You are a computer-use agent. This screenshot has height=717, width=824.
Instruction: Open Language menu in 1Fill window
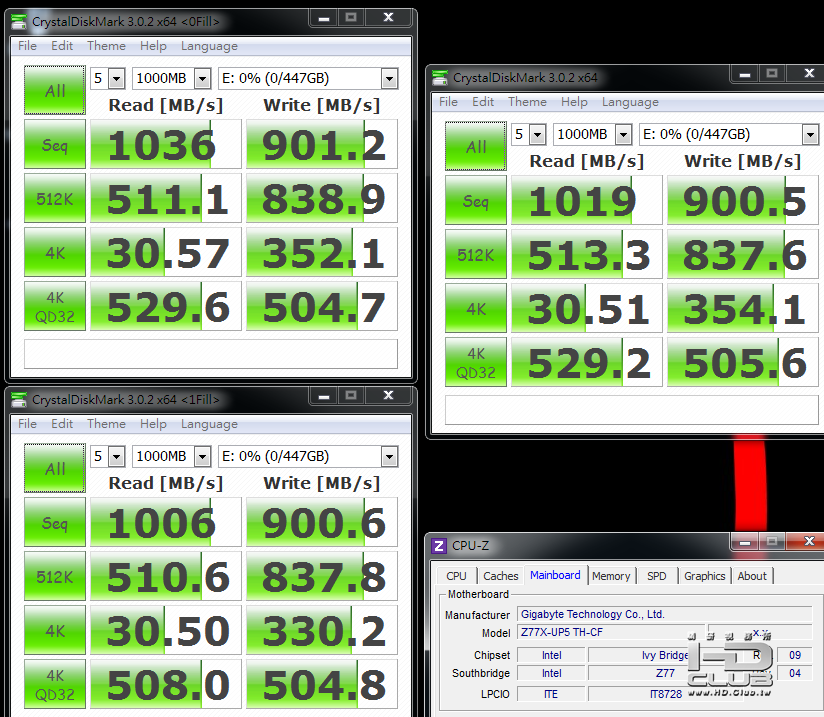tap(209, 424)
